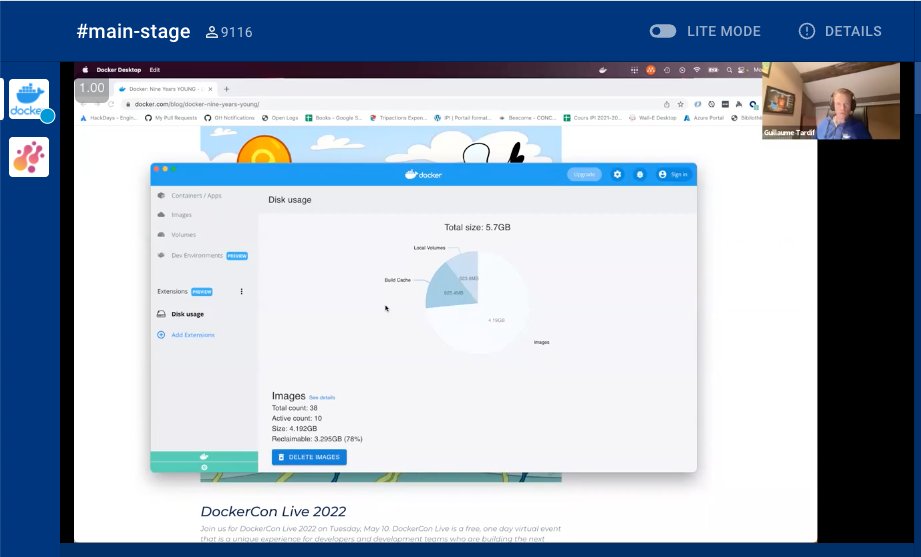Click the Add Extensions plus icon
The height and width of the screenshot is (557, 921).
click(x=161, y=335)
